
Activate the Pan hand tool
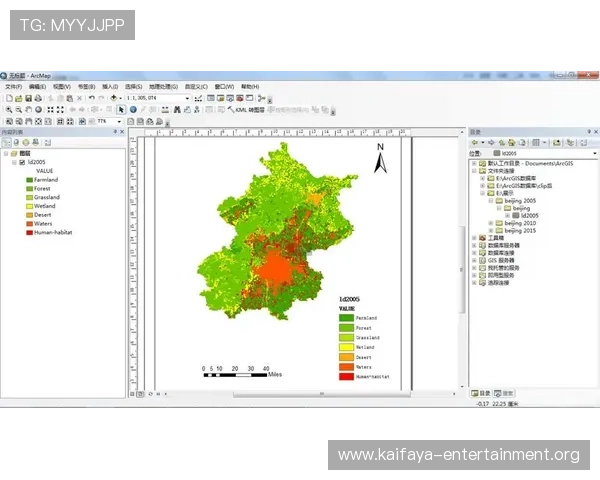click(29, 110)
